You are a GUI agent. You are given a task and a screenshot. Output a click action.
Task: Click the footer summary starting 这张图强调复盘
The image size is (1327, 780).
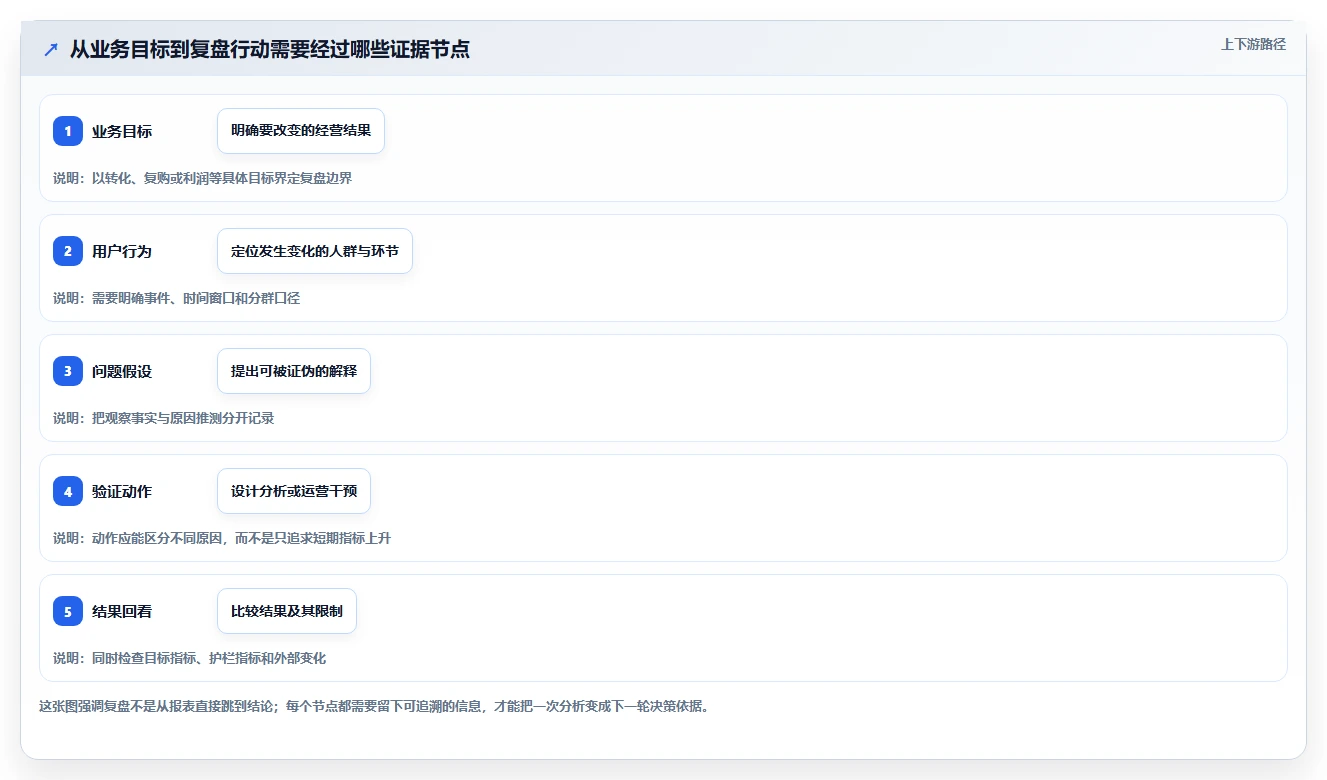[374, 706]
